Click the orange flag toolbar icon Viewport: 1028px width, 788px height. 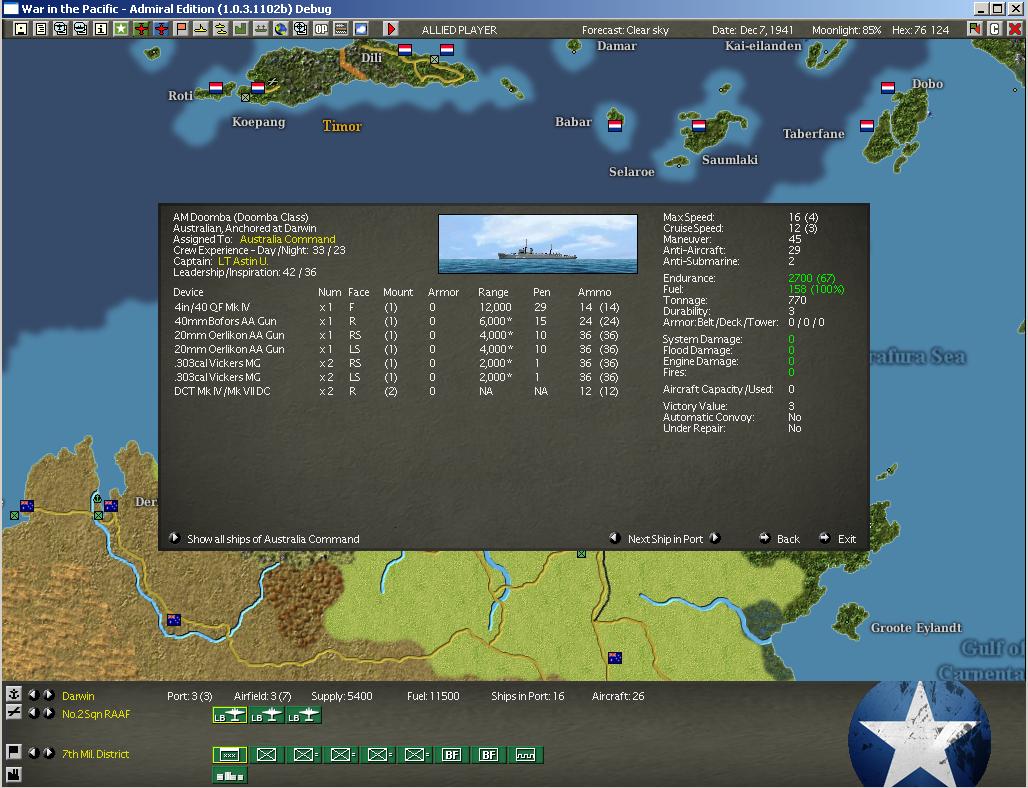pyautogui.click(x=181, y=29)
